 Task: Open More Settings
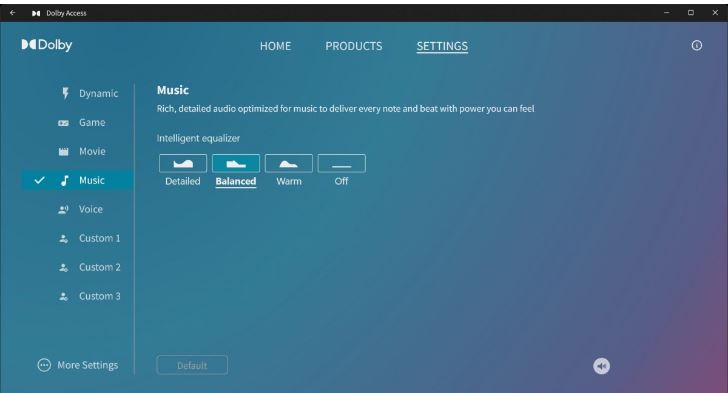click(78, 365)
